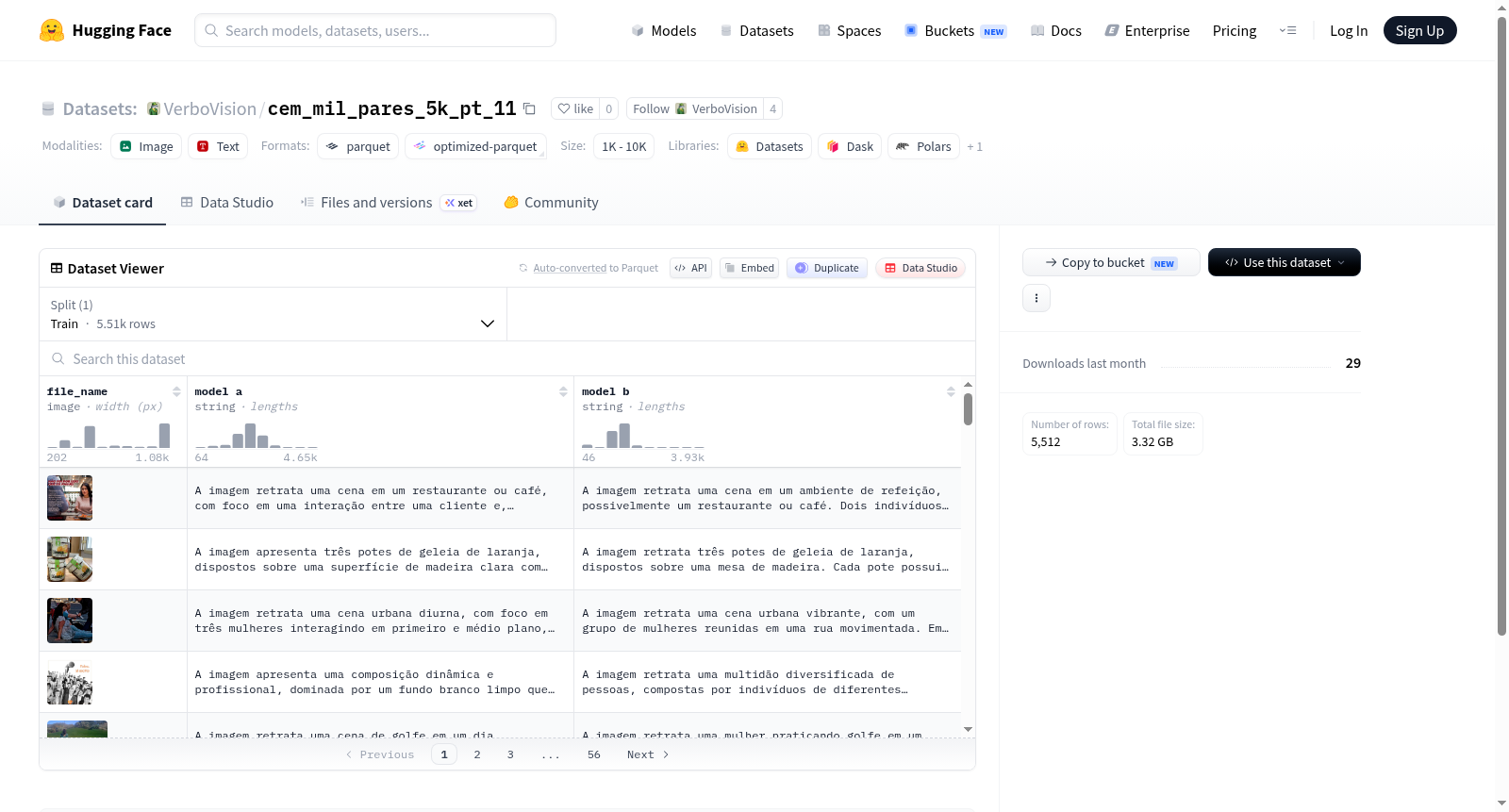
Task: Open the VerboVision owner link
Action: coord(209,108)
